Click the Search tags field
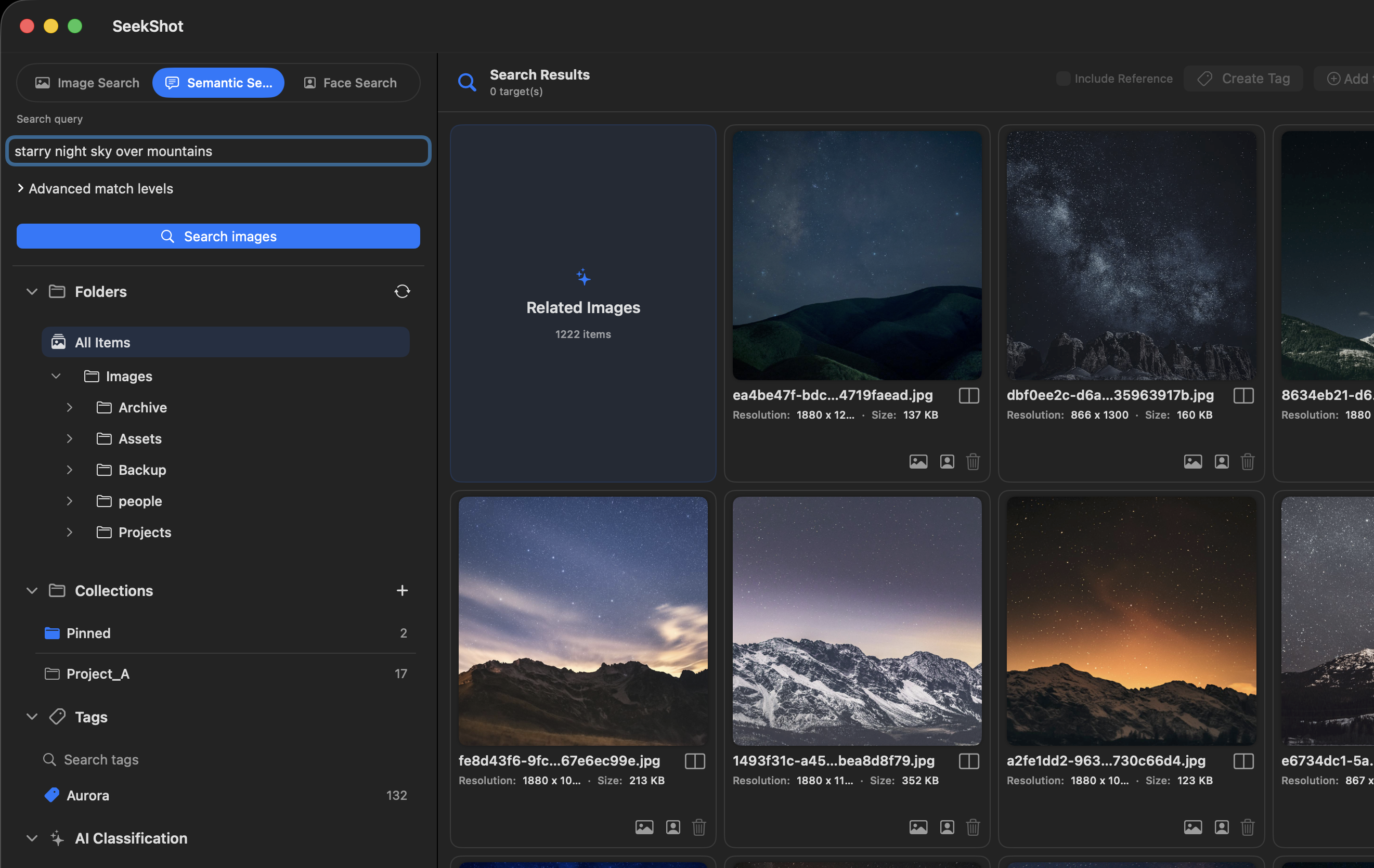1374x868 pixels. coord(225,760)
